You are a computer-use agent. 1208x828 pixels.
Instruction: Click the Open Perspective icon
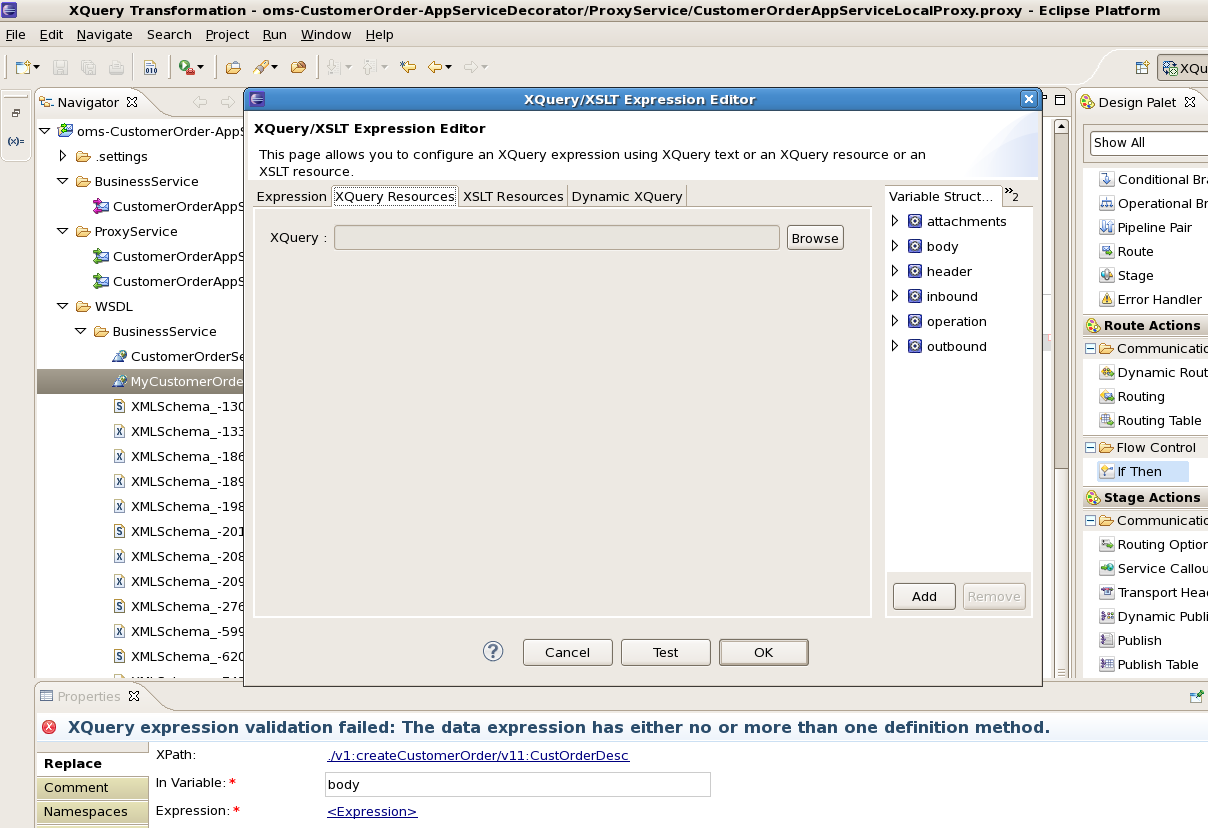(1142, 68)
